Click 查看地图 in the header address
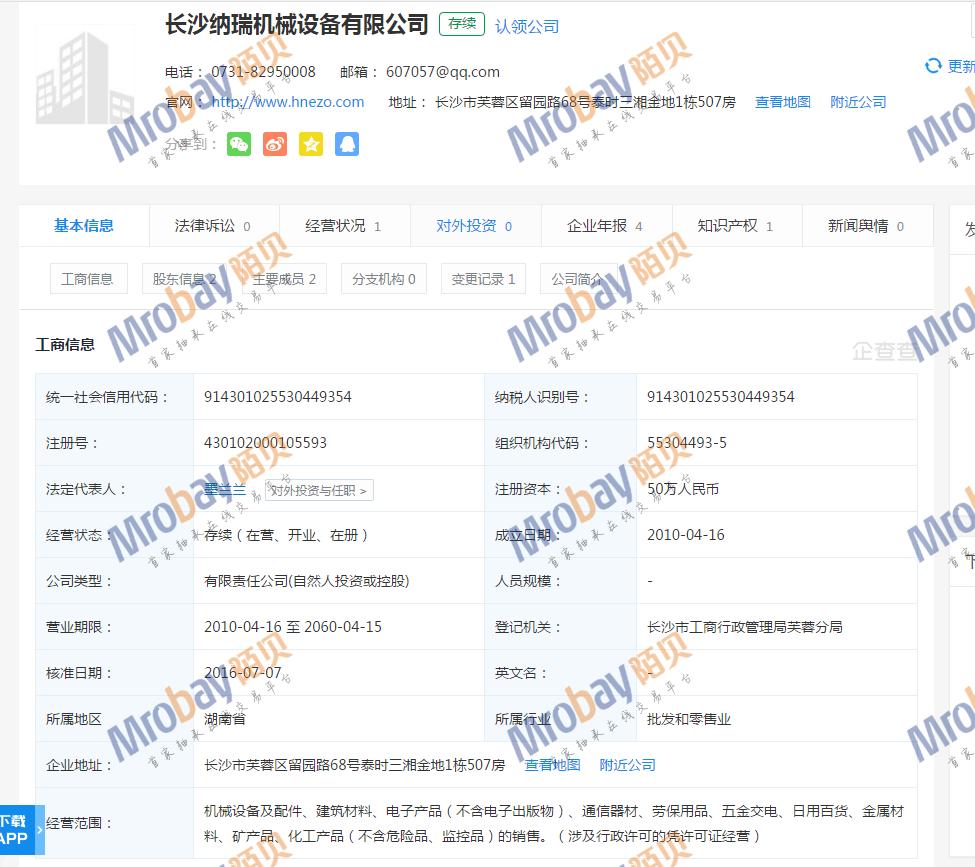 point(783,102)
